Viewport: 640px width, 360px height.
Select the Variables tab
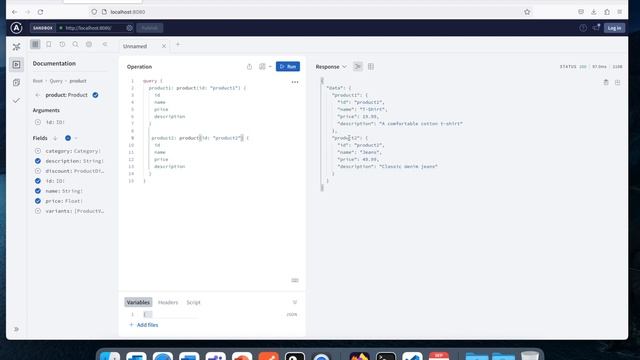pyautogui.click(x=138, y=302)
